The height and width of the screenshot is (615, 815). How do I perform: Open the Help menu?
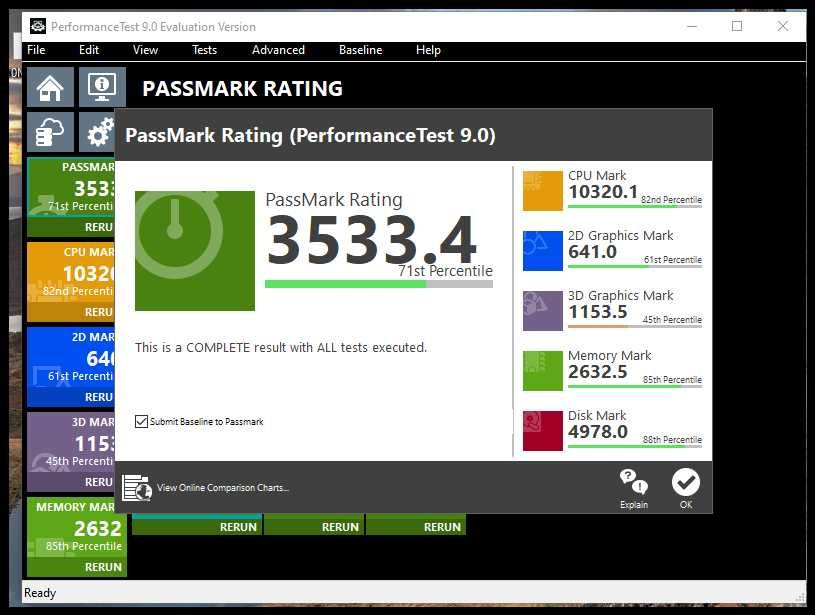tap(428, 50)
